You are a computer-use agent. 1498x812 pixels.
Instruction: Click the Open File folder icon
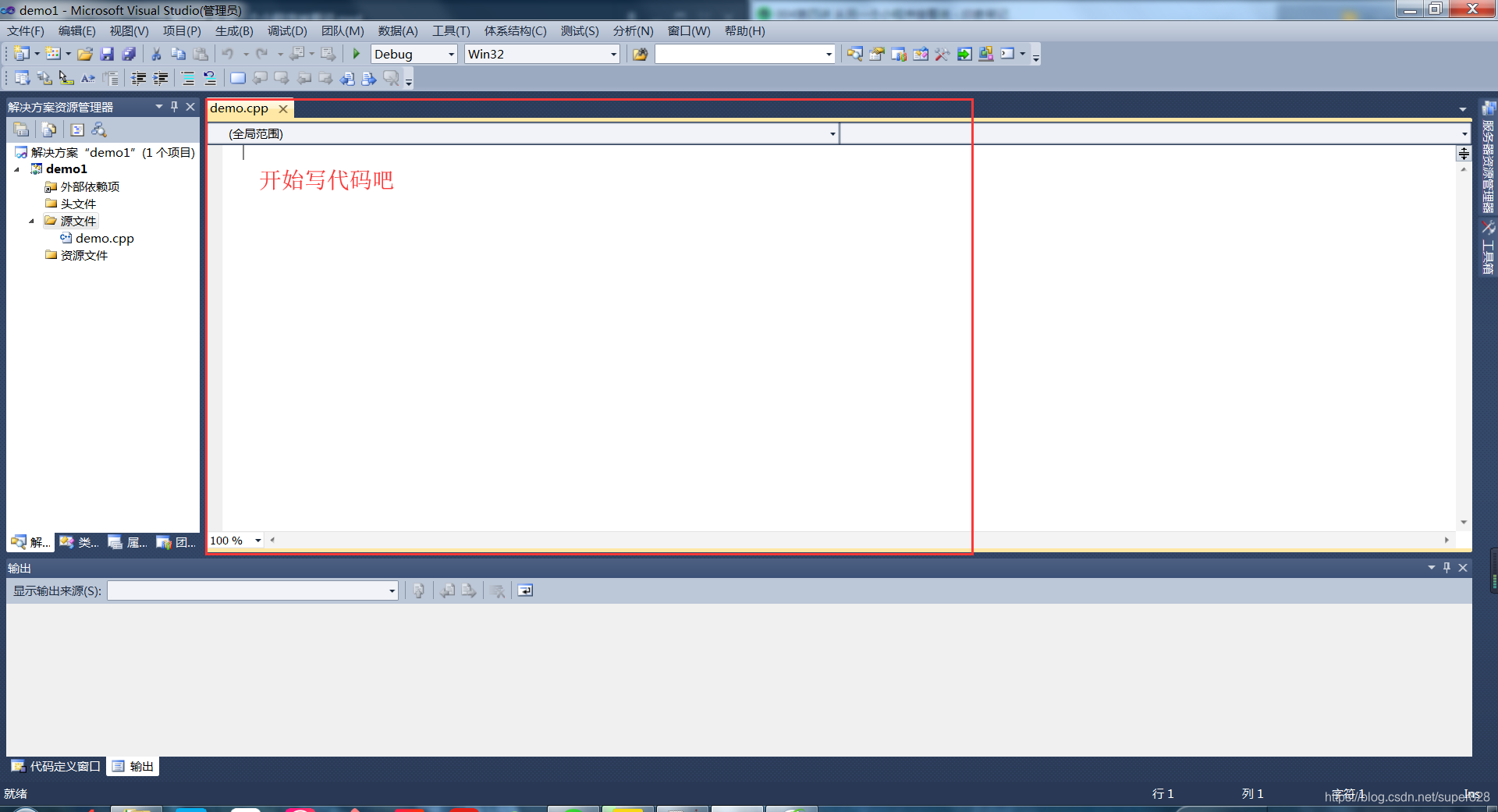(85, 54)
